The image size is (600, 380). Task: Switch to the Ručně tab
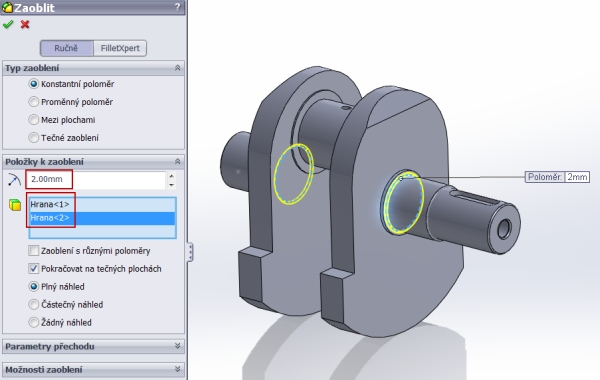point(66,48)
